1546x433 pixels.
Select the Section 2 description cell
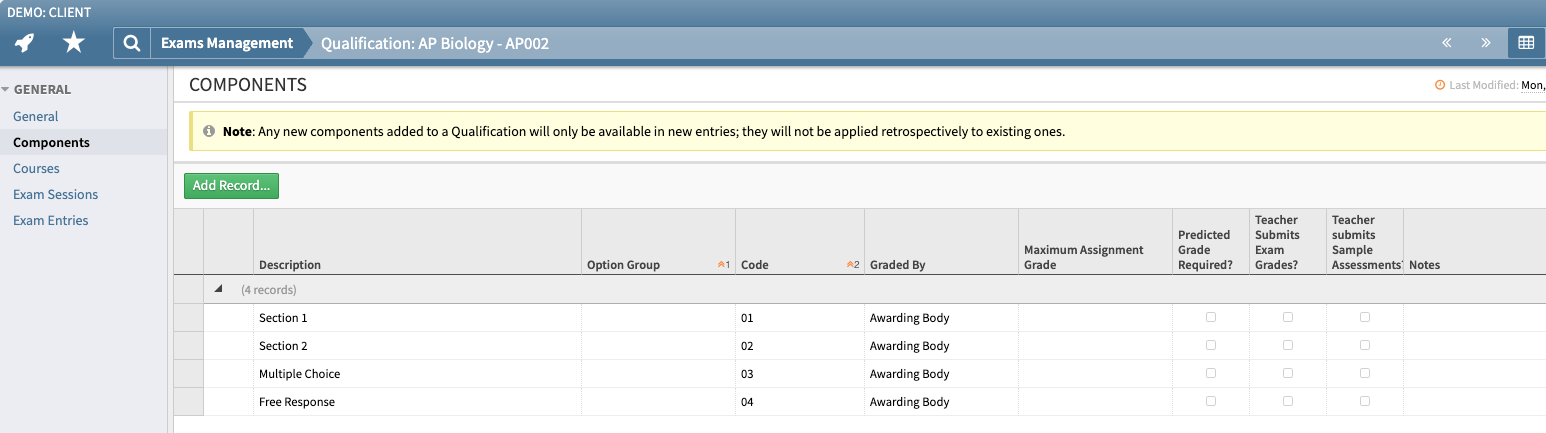coord(417,346)
